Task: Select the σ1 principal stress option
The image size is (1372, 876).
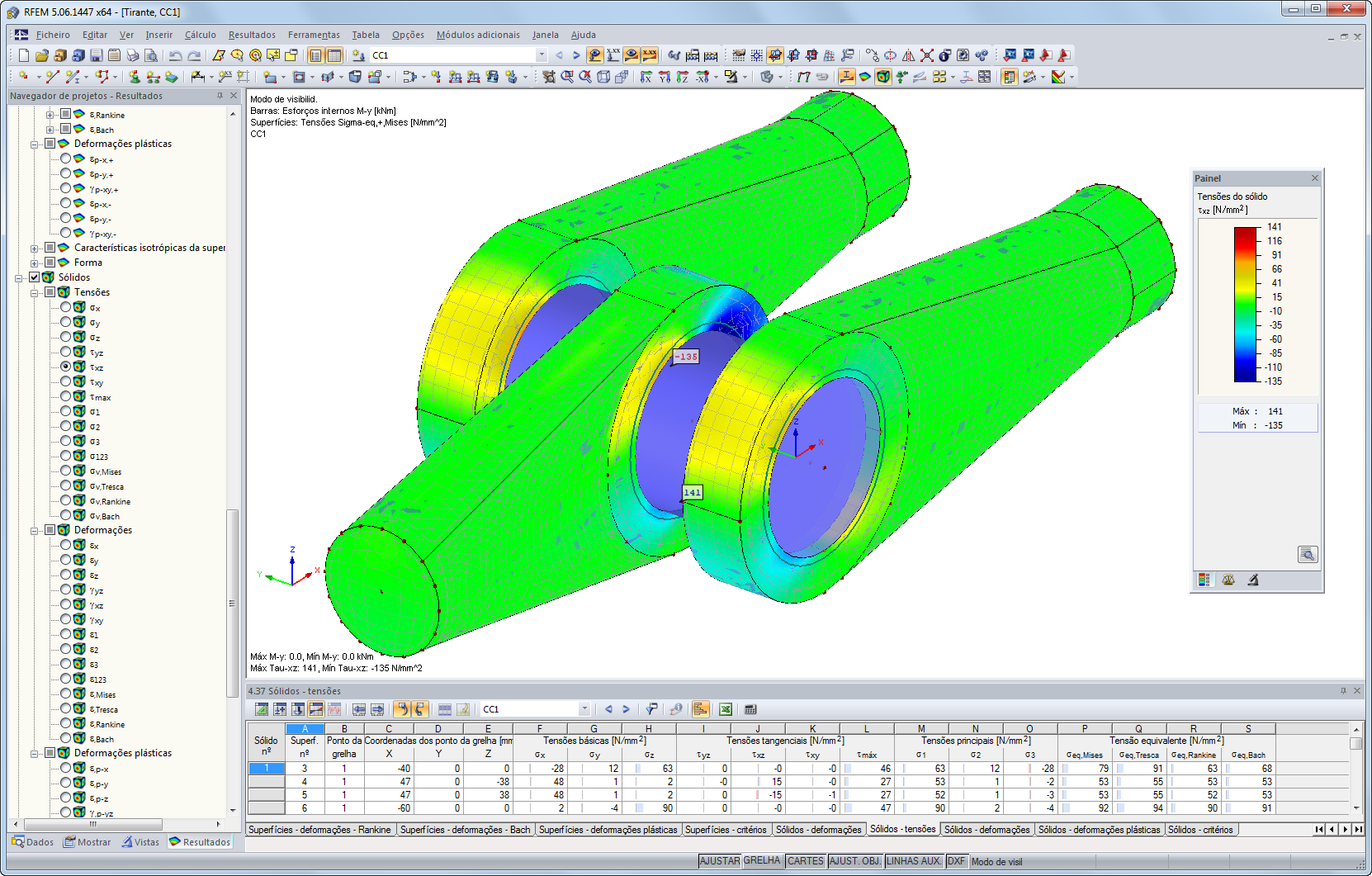Action: pos(66,411)
